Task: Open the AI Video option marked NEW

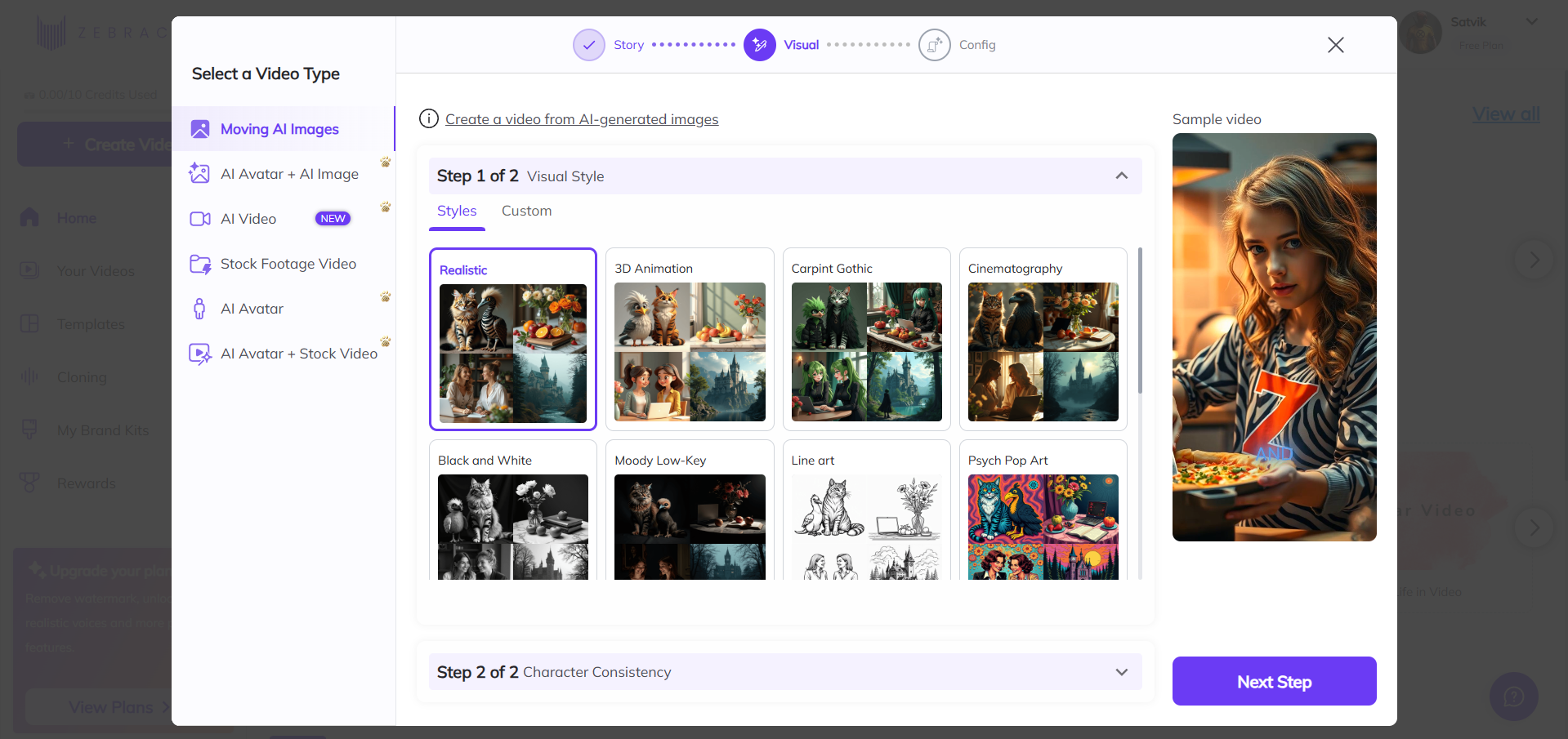Action: pyautogui.click(x=248, y=218)
